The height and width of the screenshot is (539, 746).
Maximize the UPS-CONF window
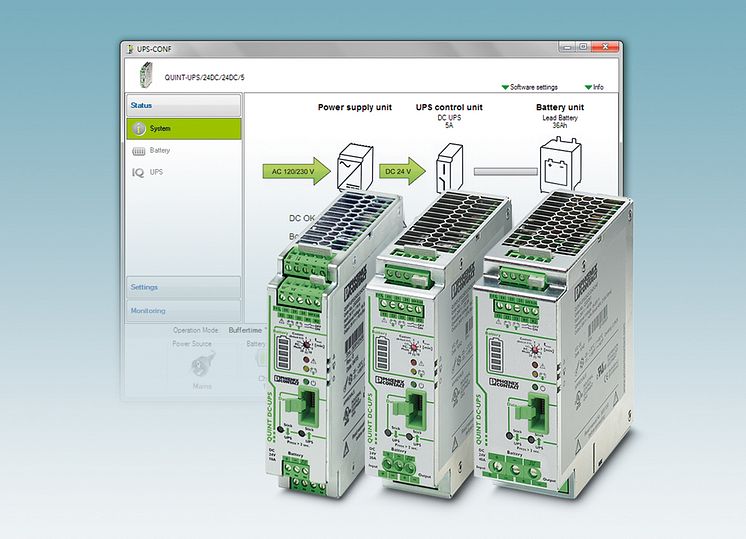(x=583, y=47)
